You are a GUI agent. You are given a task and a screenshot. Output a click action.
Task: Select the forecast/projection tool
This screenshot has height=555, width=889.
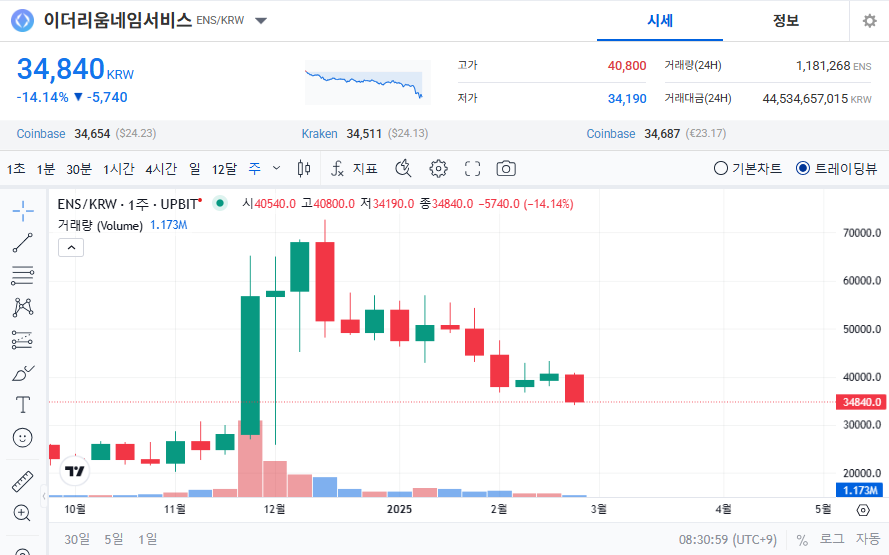23,340
